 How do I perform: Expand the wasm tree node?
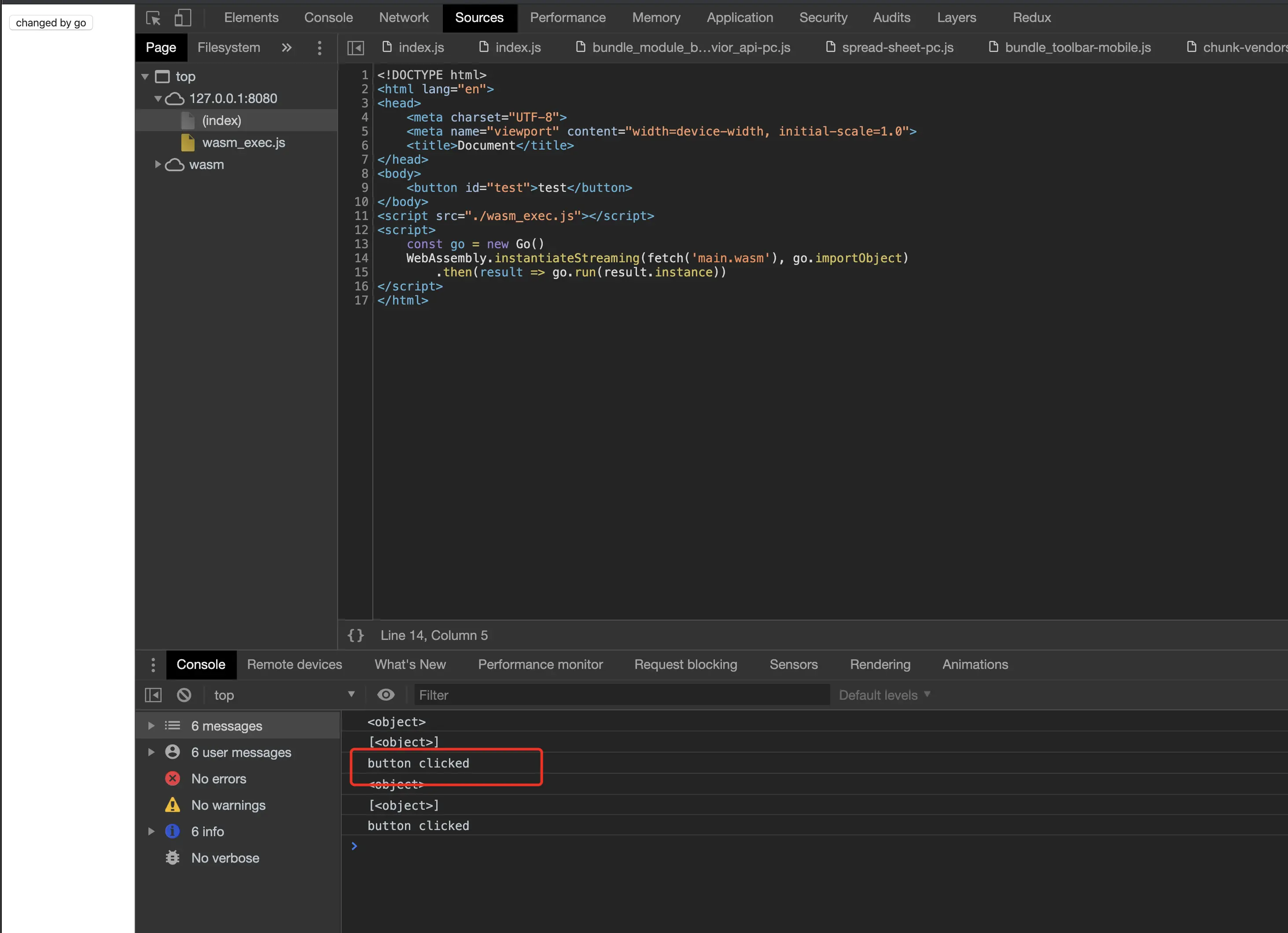[158, 165]
